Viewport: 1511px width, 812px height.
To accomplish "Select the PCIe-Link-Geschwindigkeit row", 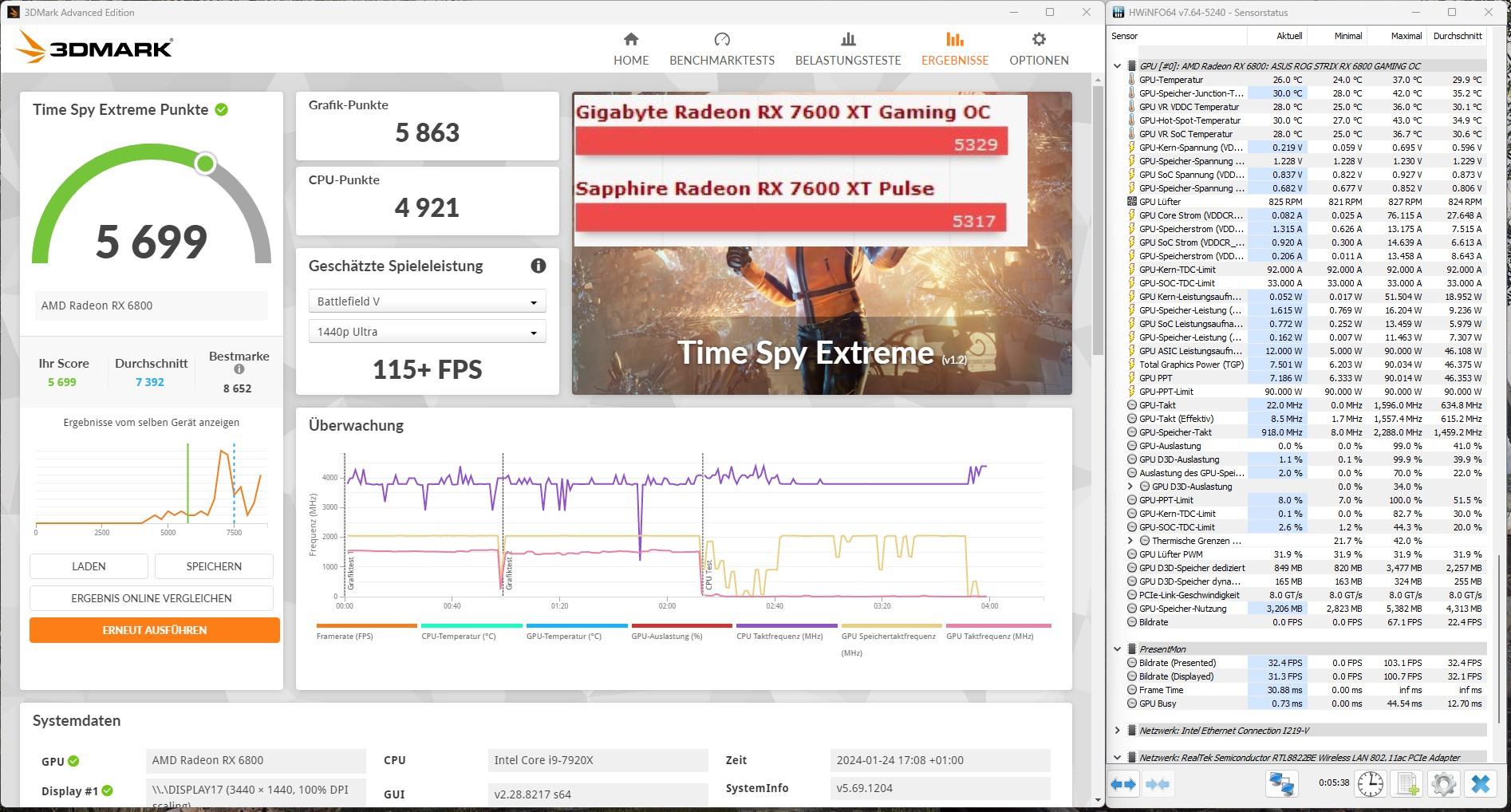I will (1305, 595).
